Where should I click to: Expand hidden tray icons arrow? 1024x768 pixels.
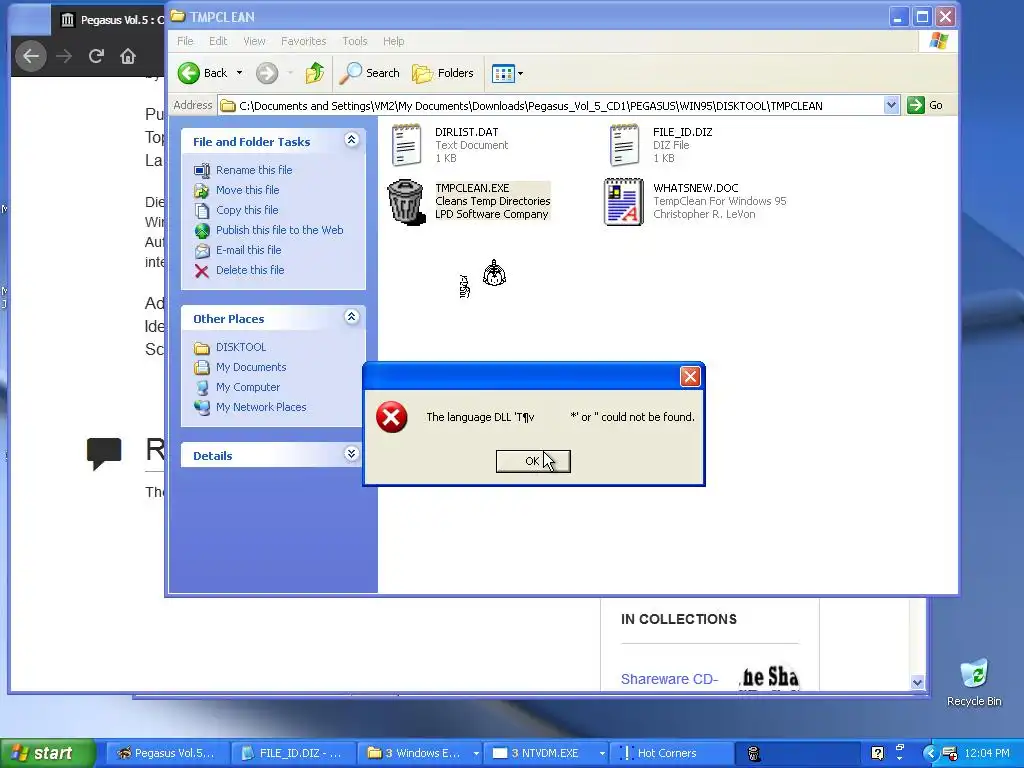[929, 753]
